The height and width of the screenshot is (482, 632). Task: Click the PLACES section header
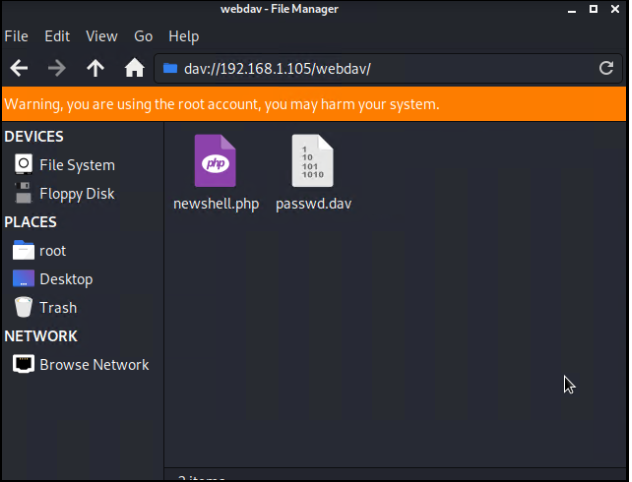click(30, 222)
